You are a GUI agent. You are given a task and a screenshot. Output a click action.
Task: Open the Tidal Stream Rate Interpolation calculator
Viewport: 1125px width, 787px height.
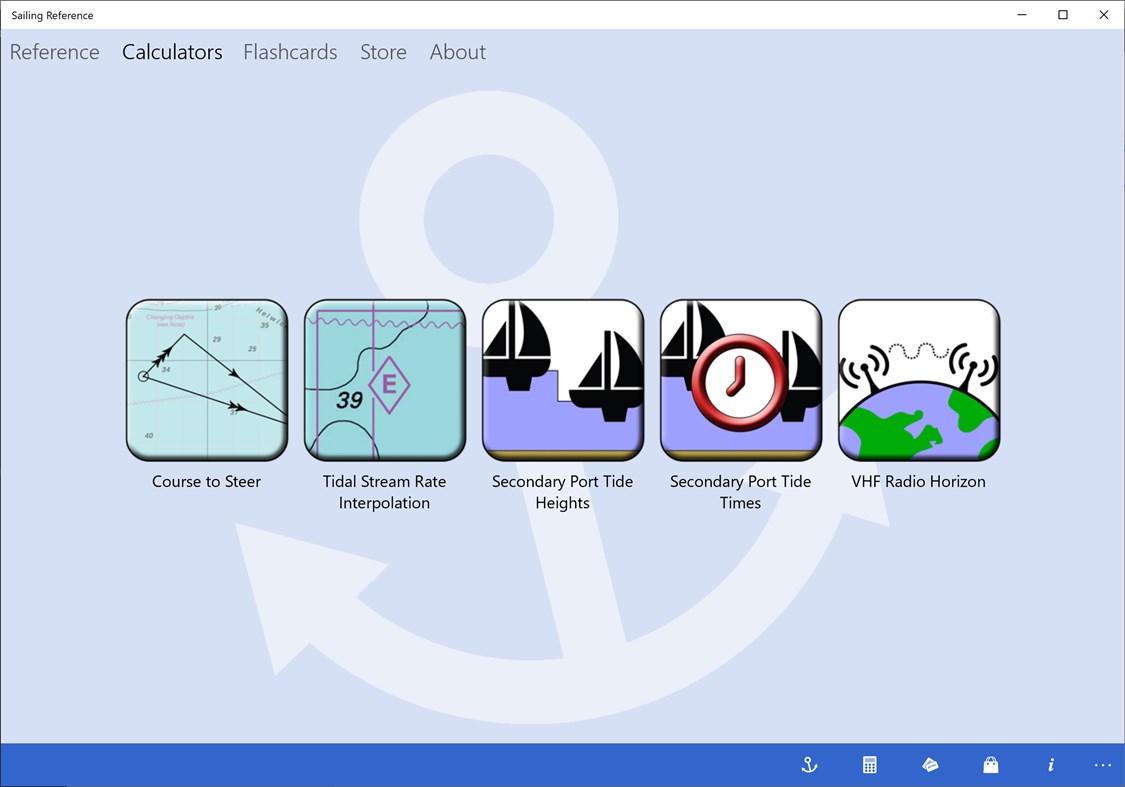pyautogui.click(x=384, y=380)
